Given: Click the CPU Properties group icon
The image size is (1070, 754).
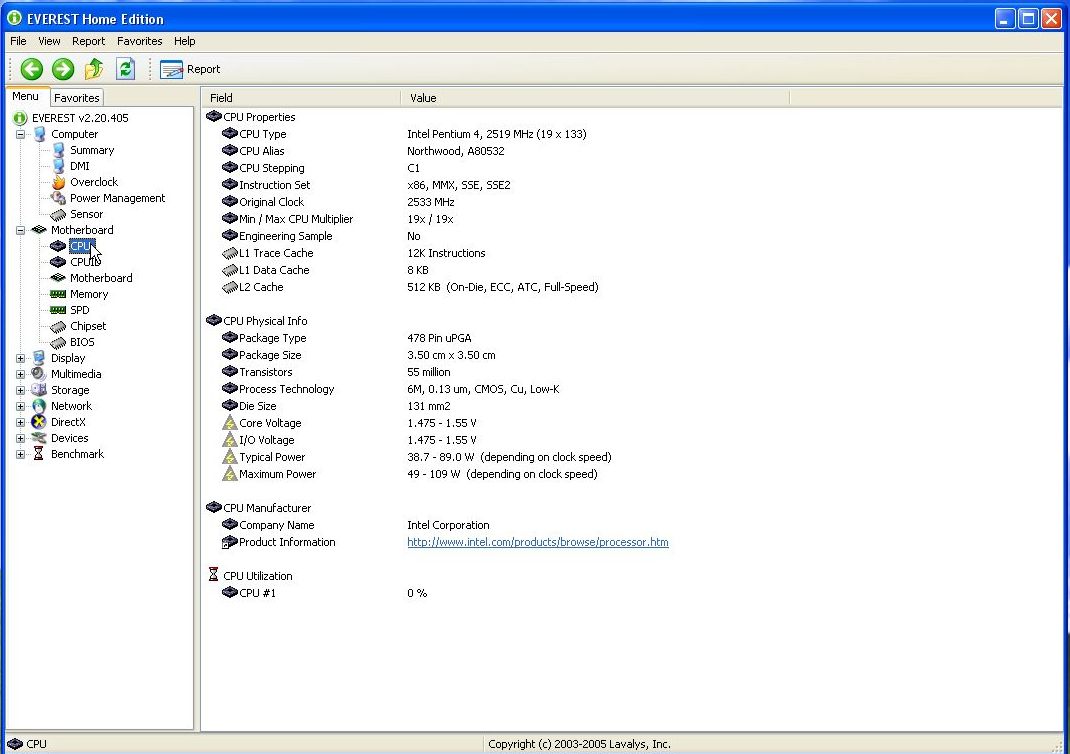Looking at the screenshot, I should click(214, 117).
